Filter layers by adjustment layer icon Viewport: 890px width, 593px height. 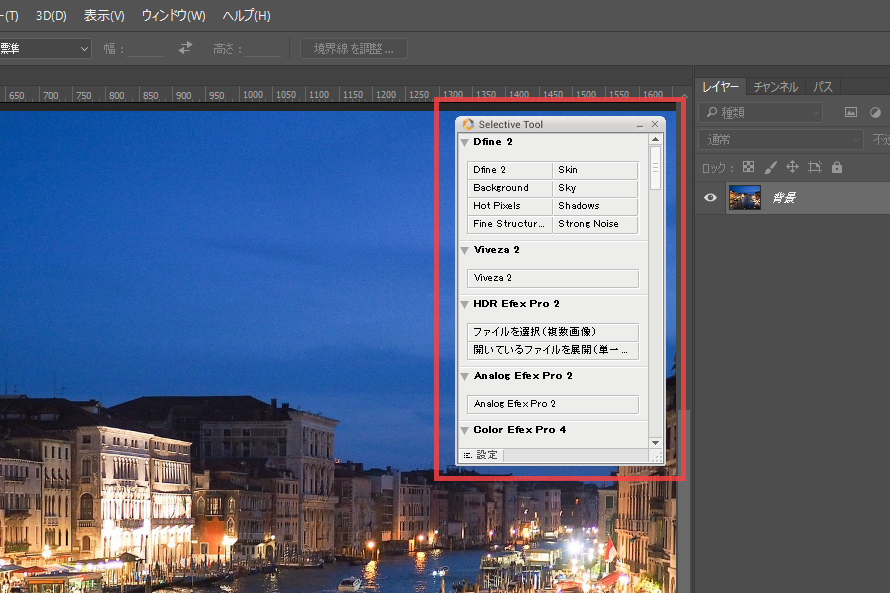click(875, 112)
